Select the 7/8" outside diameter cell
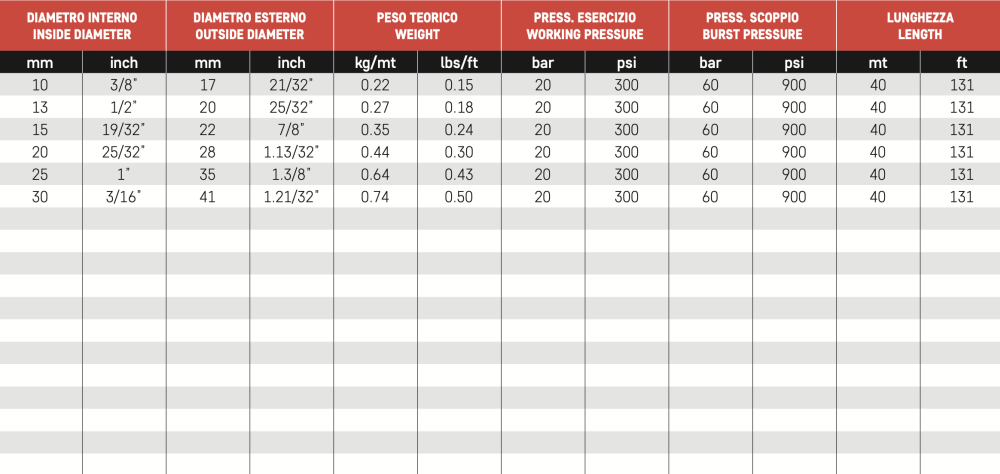 tap(291, 130)
